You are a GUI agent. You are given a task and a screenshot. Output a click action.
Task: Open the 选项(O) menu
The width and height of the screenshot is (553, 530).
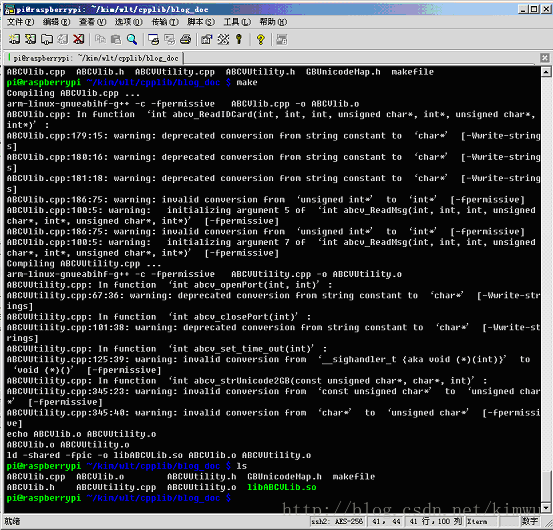point(129,22)
